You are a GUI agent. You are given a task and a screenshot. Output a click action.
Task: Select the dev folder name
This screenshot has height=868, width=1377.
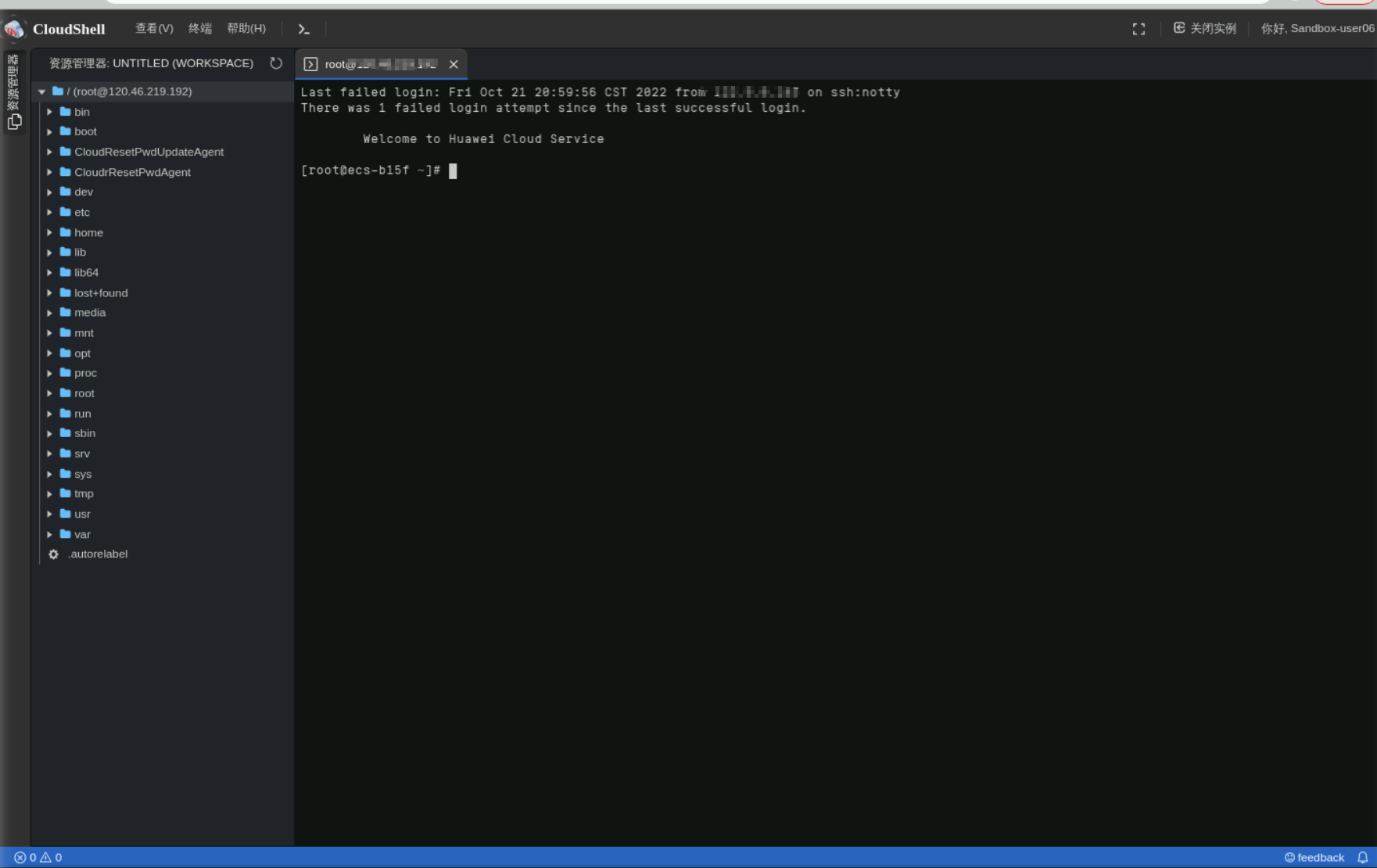pos(84,192)
